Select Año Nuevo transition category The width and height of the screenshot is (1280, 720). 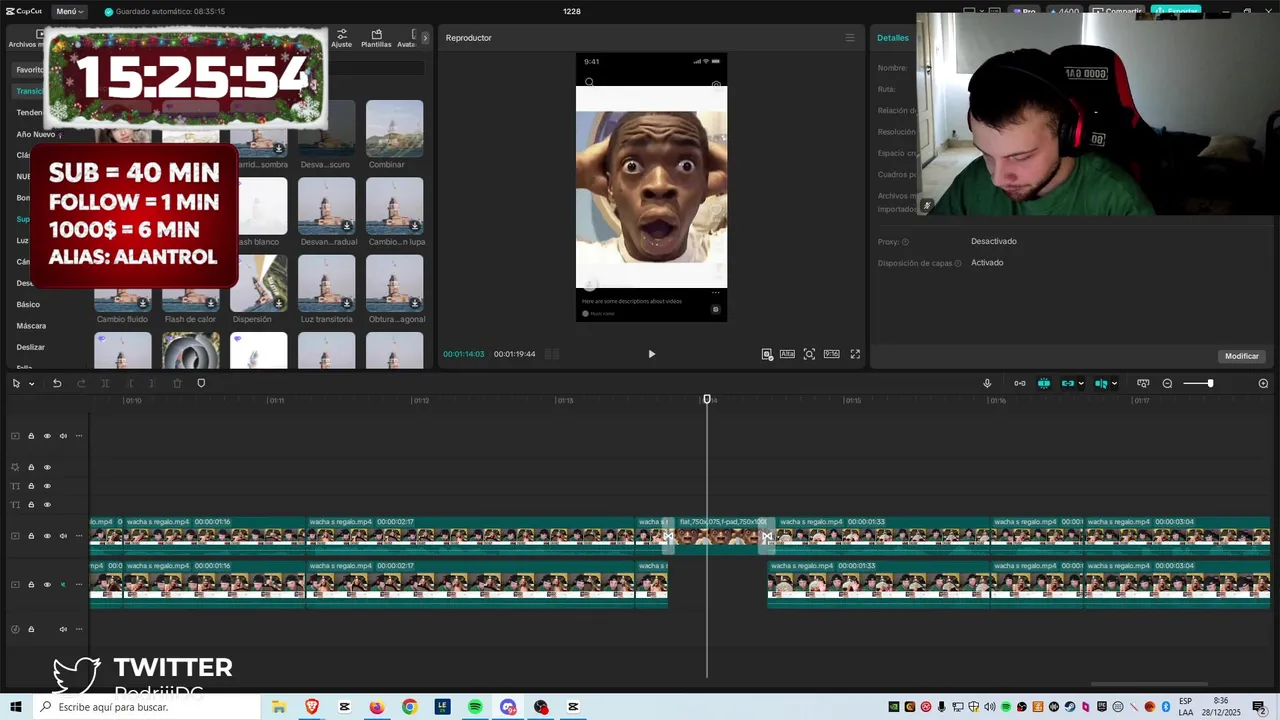(x=36, y=134)
